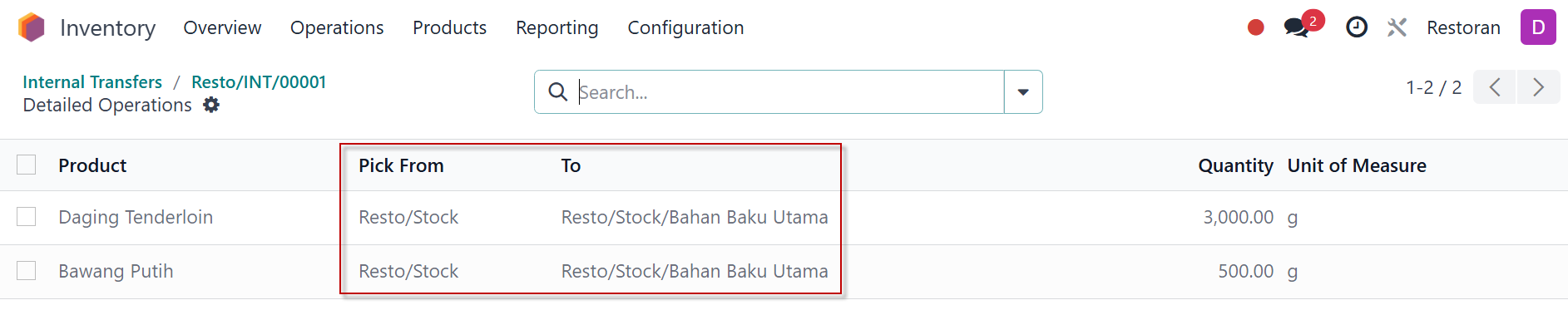Viewport: 1568px width, 310px height.
Task: Click the red recording indicator dot
Action: tap(1256, 27)
